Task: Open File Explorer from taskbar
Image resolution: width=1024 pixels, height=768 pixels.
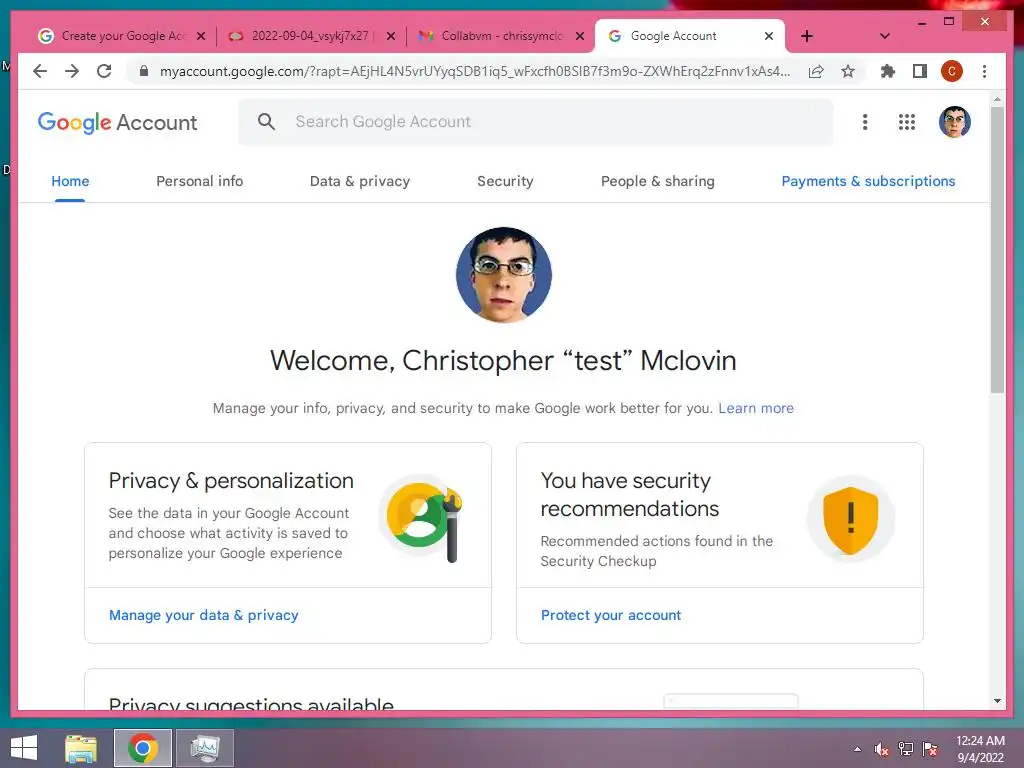Action: pyautogui.click(x=81, y=748)
